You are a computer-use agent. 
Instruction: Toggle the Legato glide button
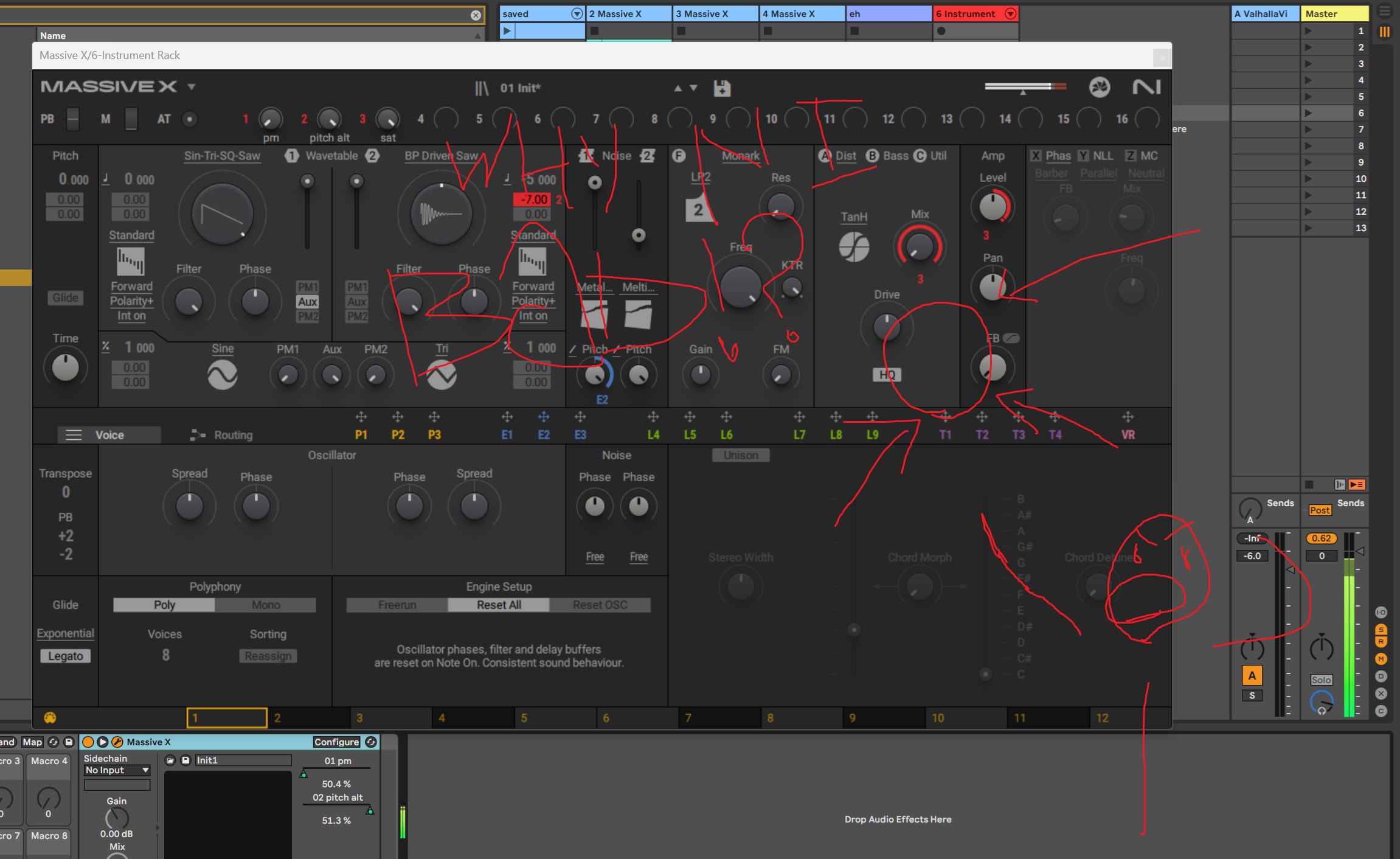(66, 656)
